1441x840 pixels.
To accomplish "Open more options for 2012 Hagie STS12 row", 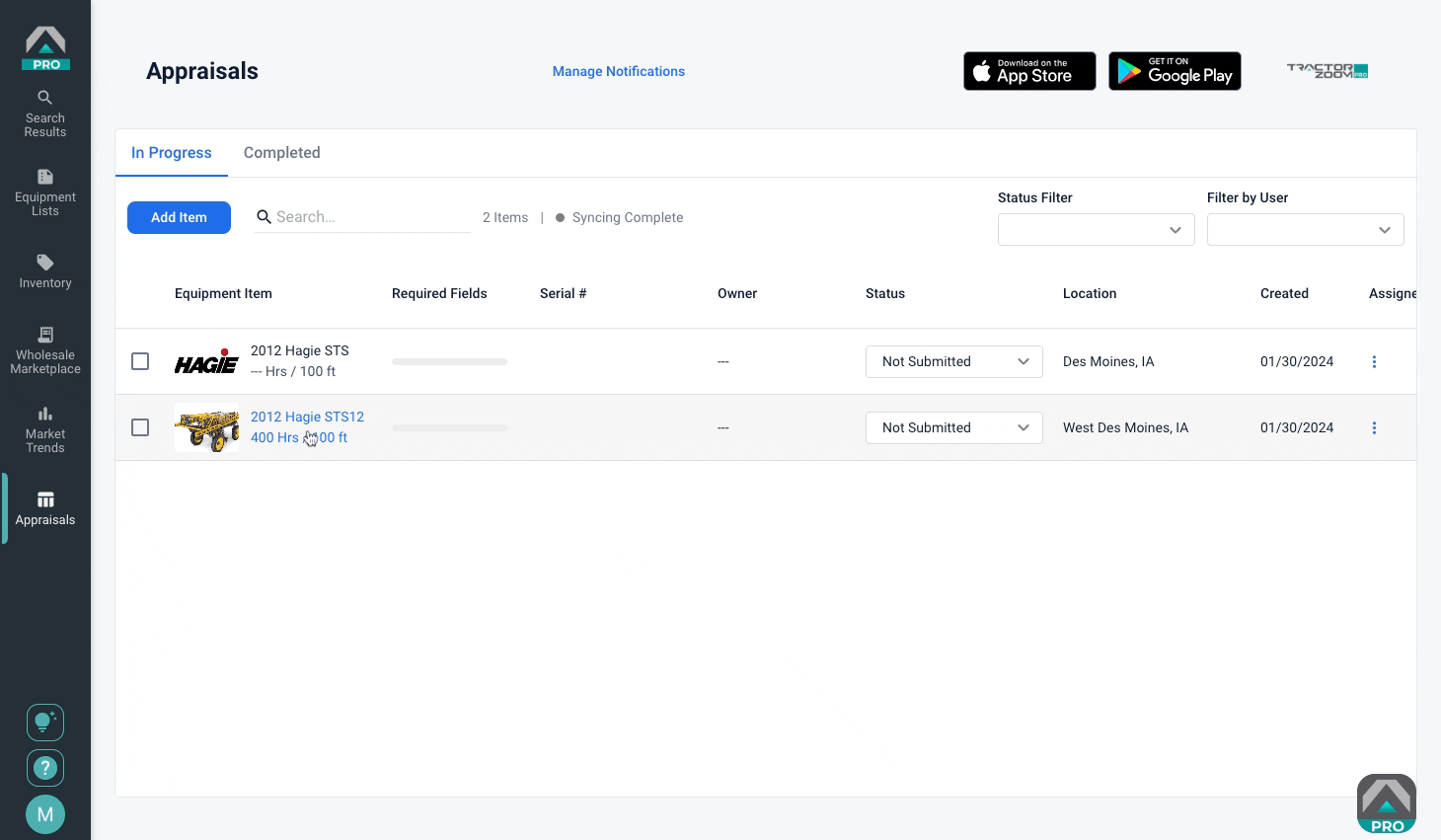I will tap(1374, 428).
